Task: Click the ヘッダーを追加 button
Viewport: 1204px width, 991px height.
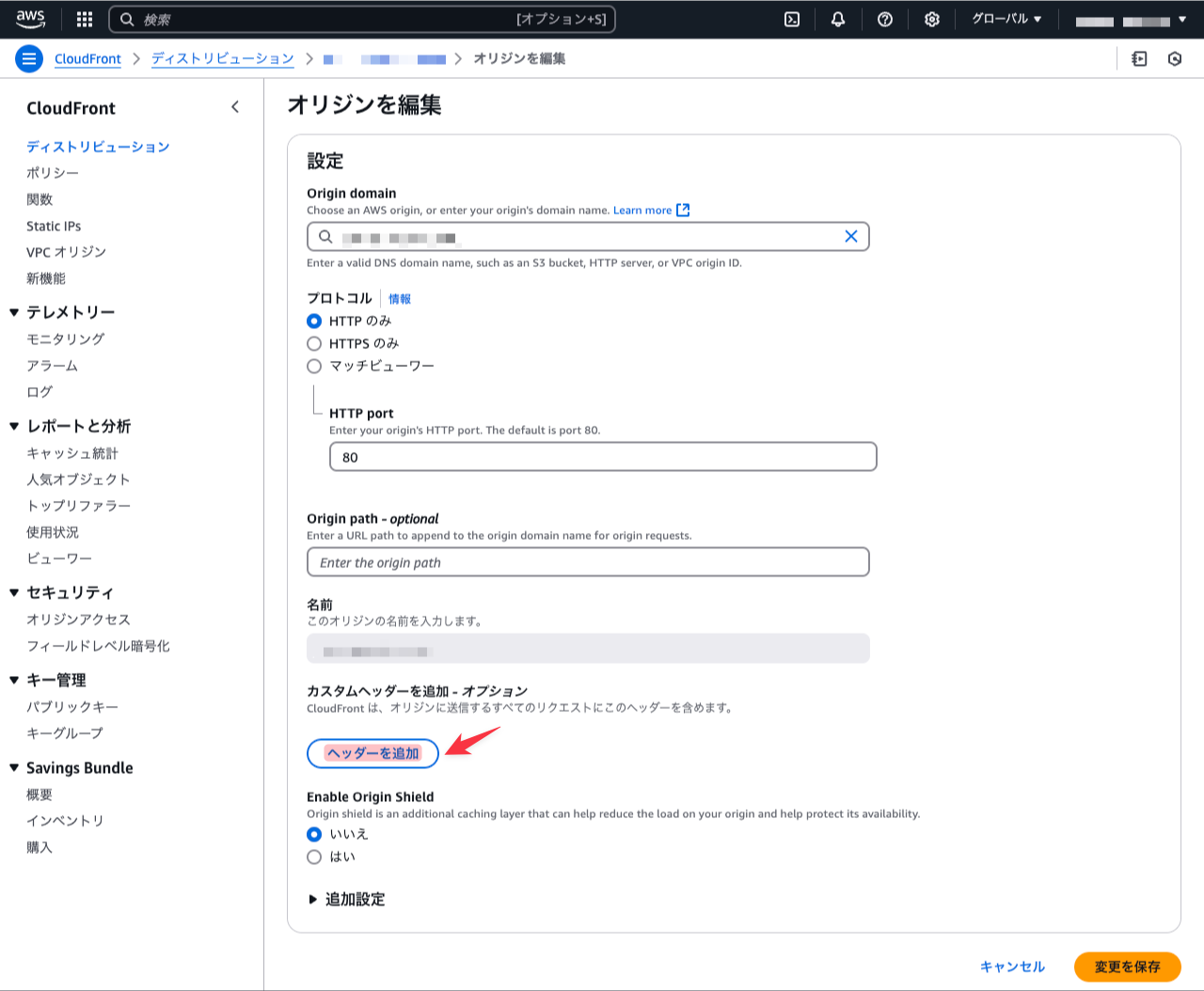Action: point(372,753)
